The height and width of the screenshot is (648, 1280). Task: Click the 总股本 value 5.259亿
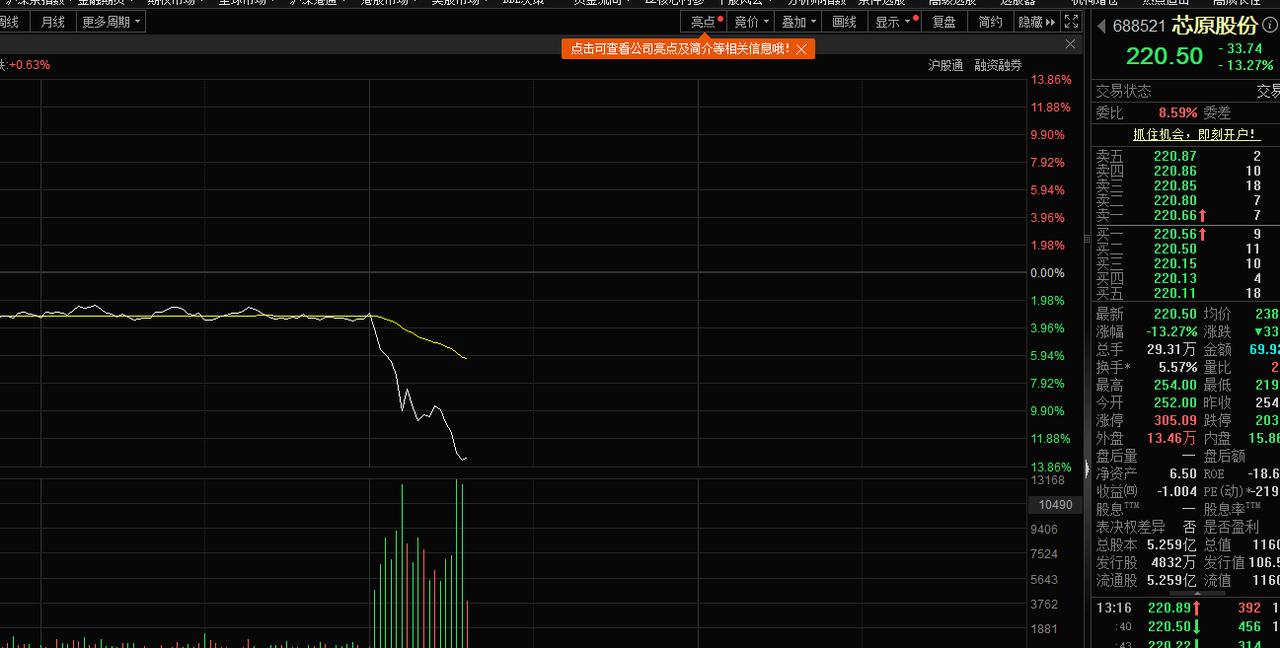pos(1172,545)
